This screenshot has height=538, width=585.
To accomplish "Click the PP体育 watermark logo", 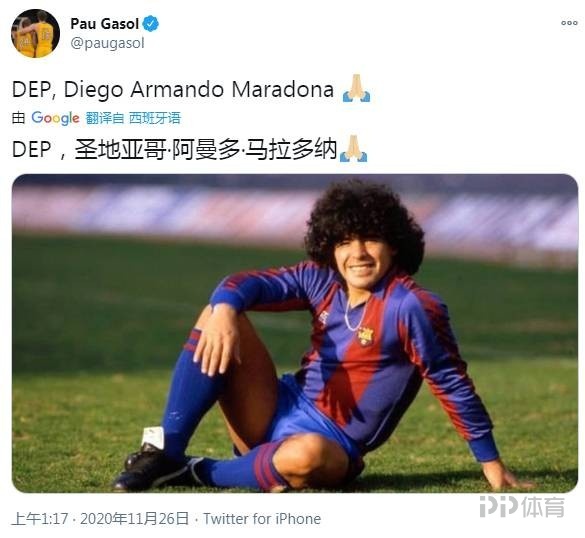I will click(522, 506).
